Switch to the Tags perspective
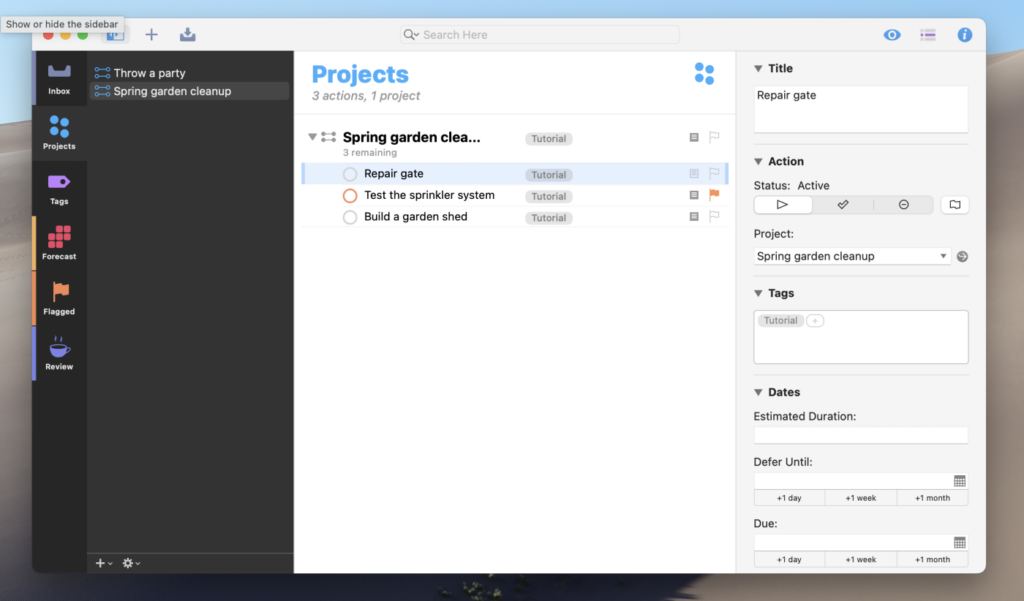The width and height of the screenshot is (1024, 601). pos(59,189)
